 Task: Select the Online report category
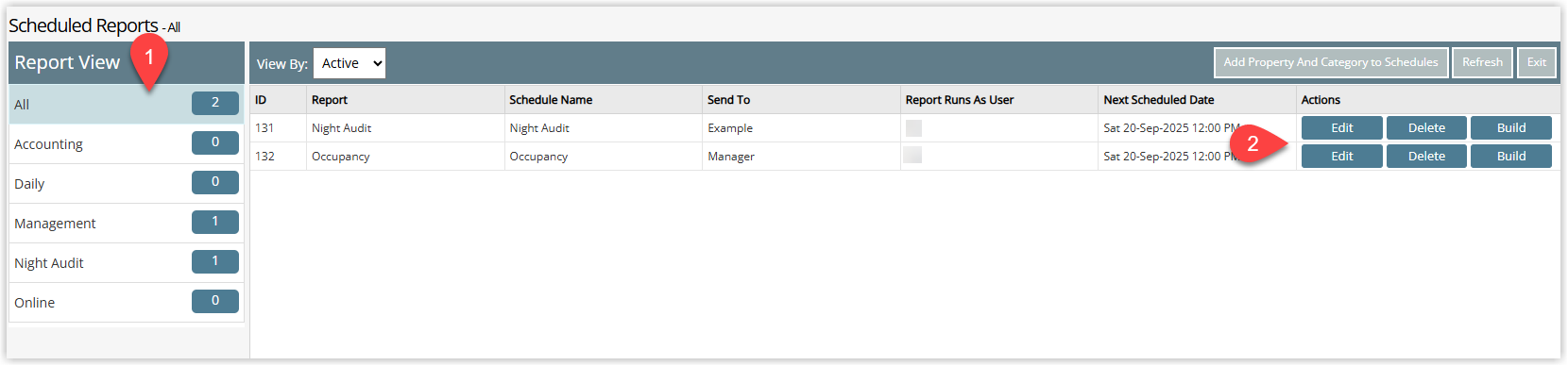127,303
